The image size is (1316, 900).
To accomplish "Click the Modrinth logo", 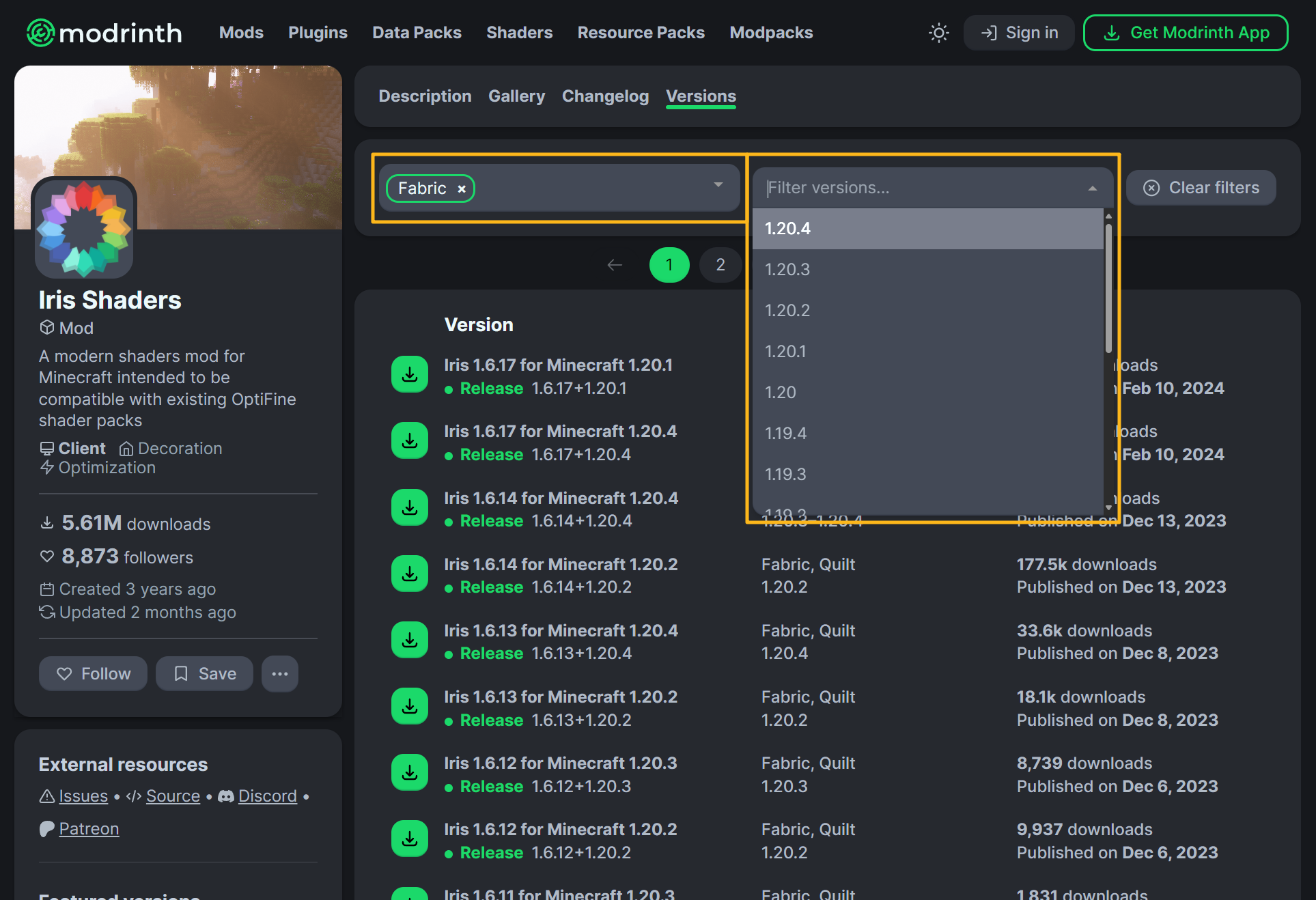I will coord(104,33).
